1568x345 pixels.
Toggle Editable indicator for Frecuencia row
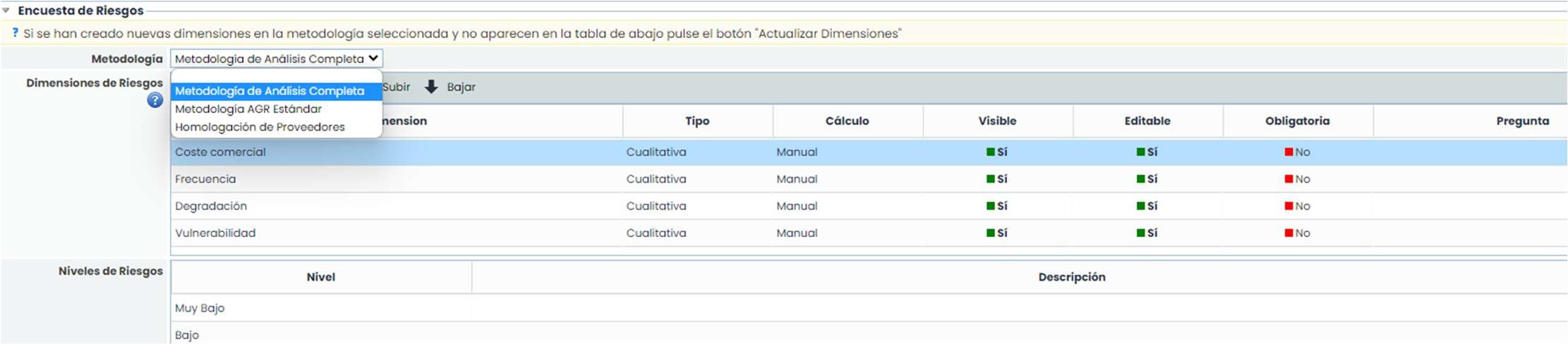tap(1140, 179)
